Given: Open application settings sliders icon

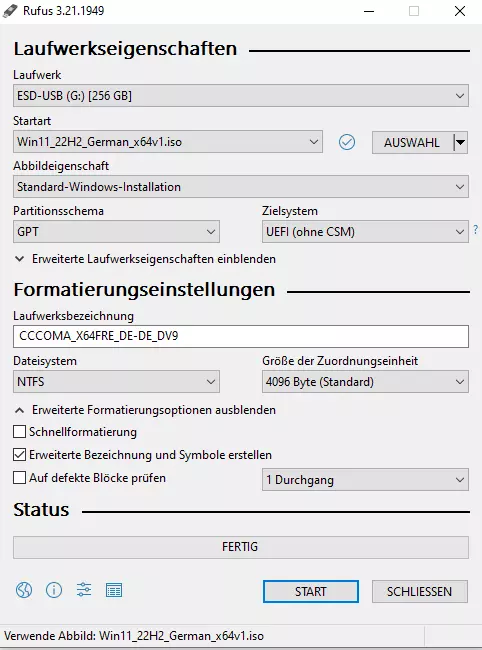Looking at the screenshot, I should [x=84, y=590].
